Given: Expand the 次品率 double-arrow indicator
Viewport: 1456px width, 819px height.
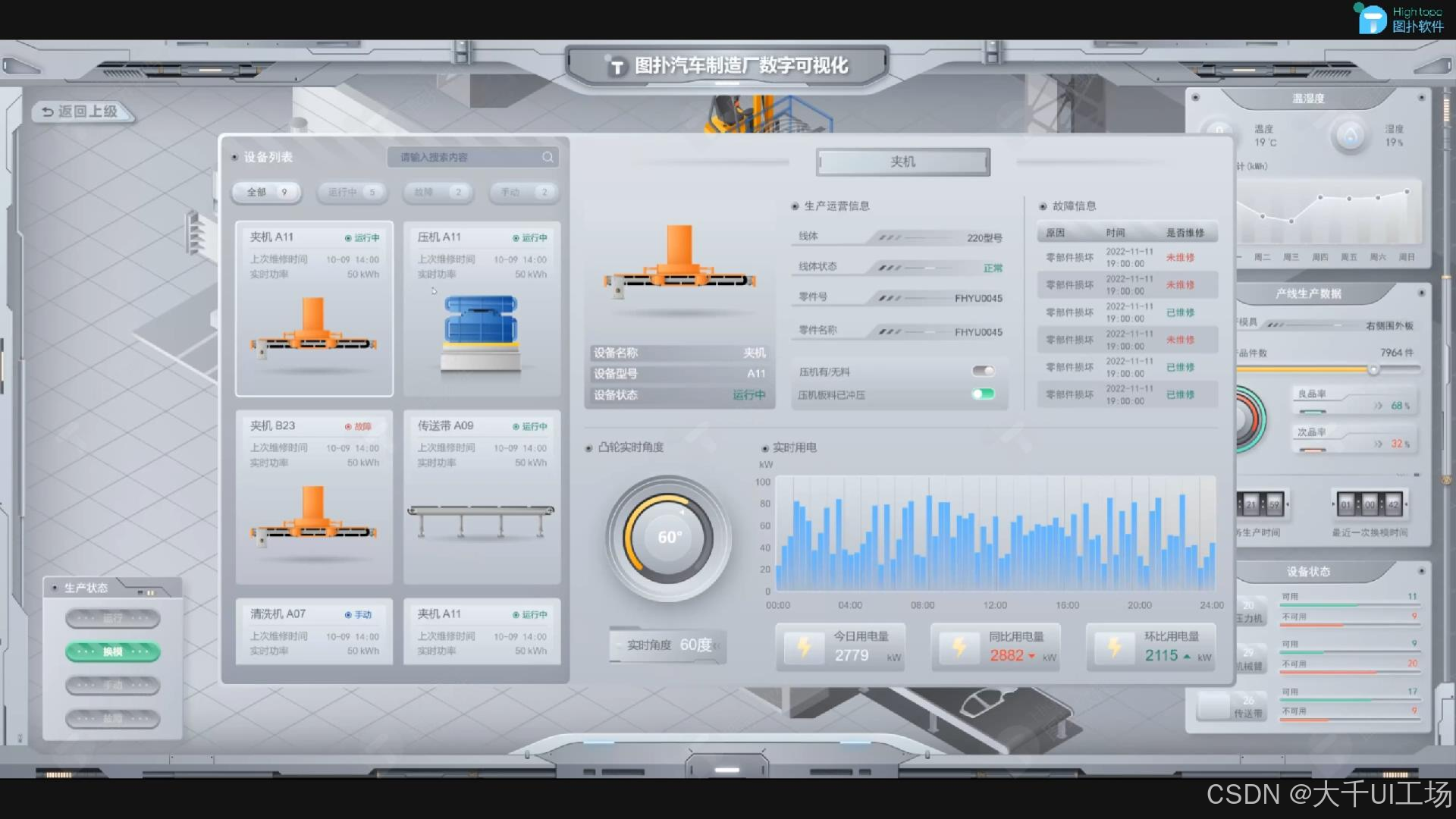Looking at the screenshot, I should [1378, 444].
